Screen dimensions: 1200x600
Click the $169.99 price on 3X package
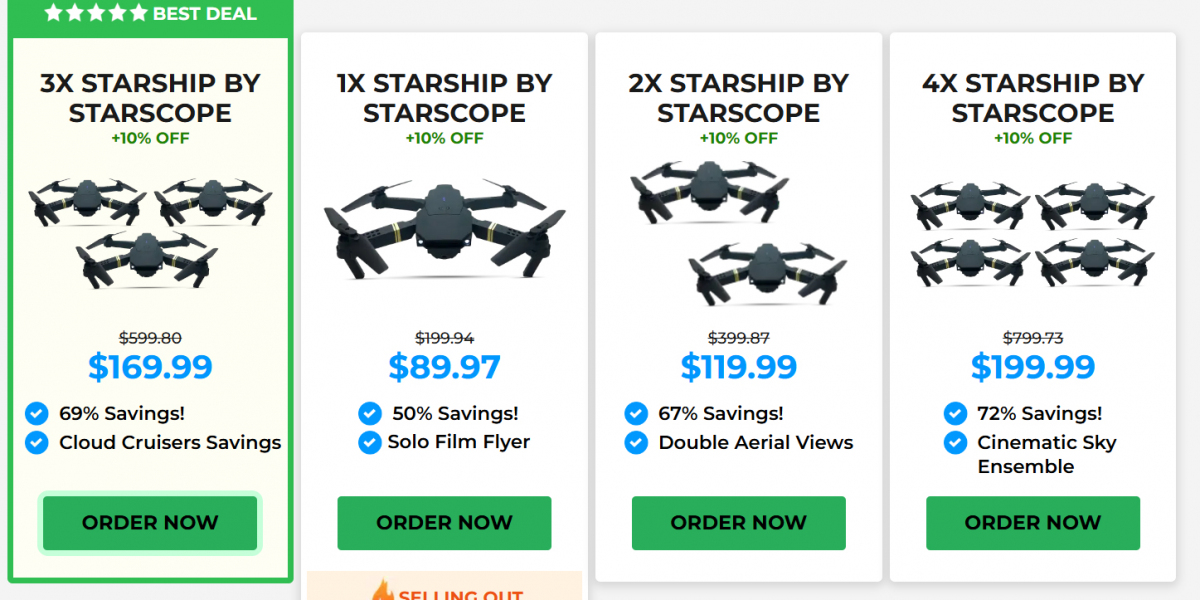[150, 367]
